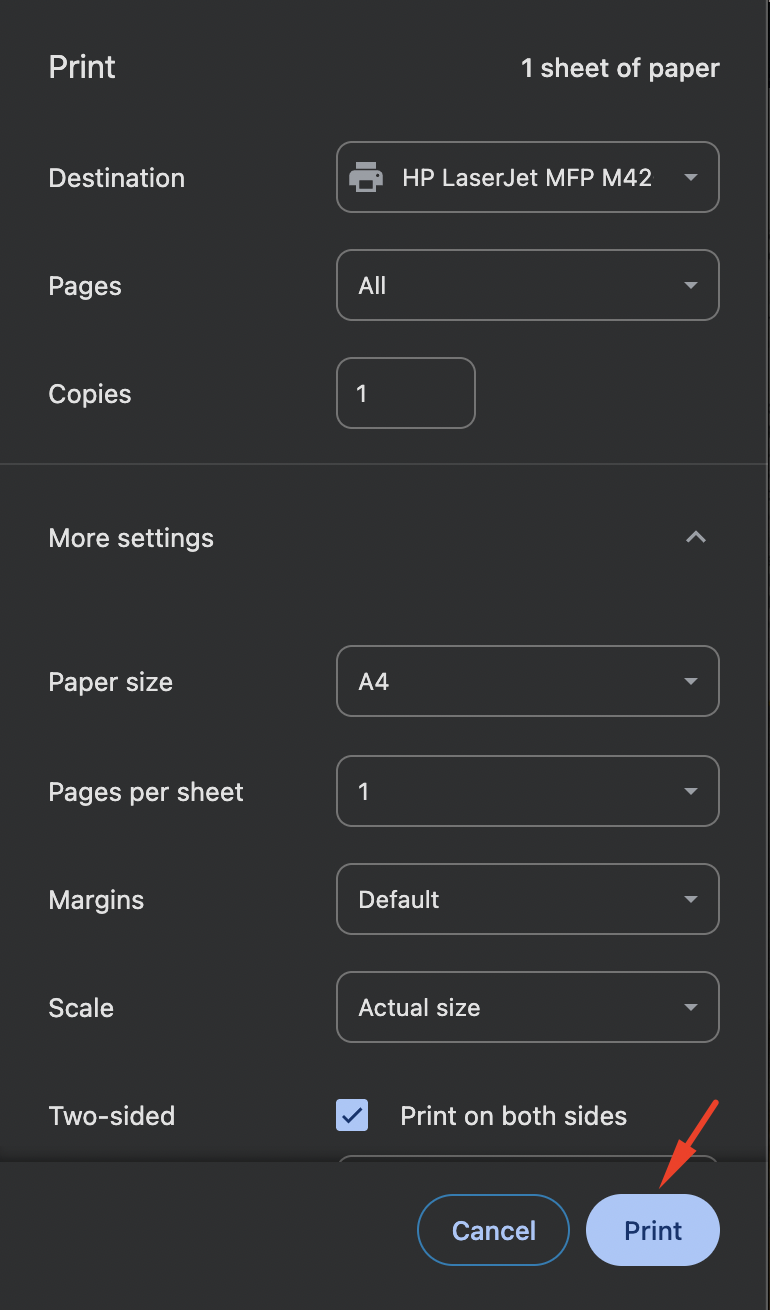Collapse More settings using the chevron
Screen dimensions: 770x1310
point(696,538)
